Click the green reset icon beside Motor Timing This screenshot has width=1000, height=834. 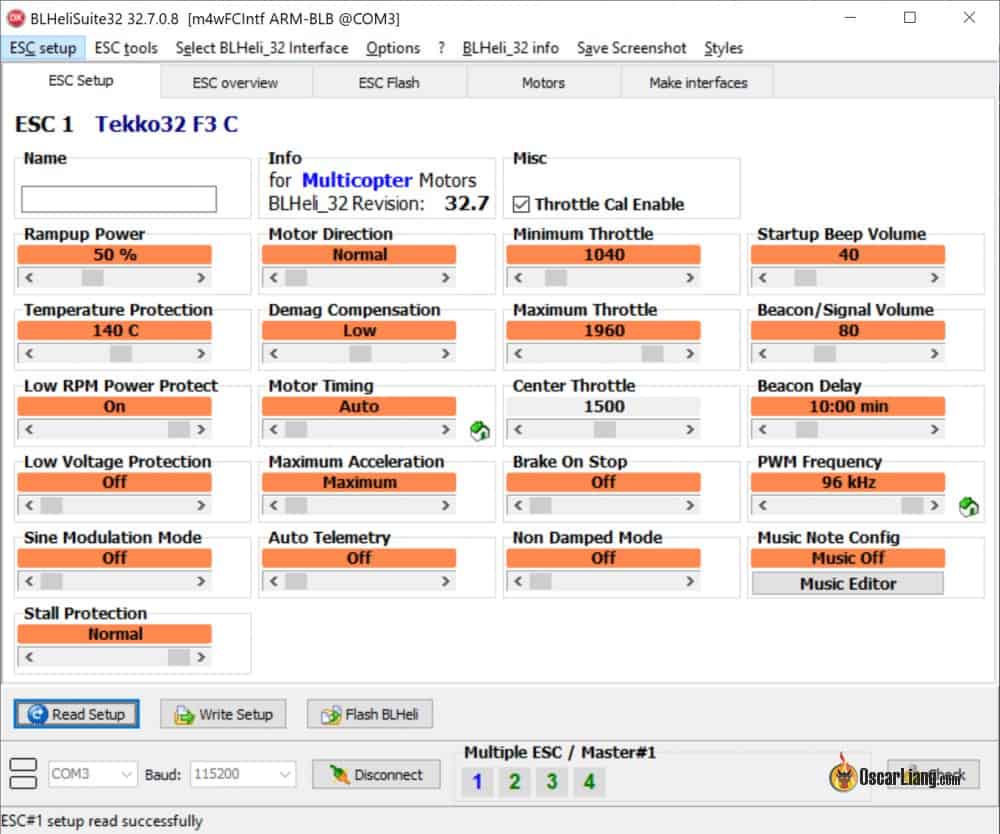click(480, 431)
